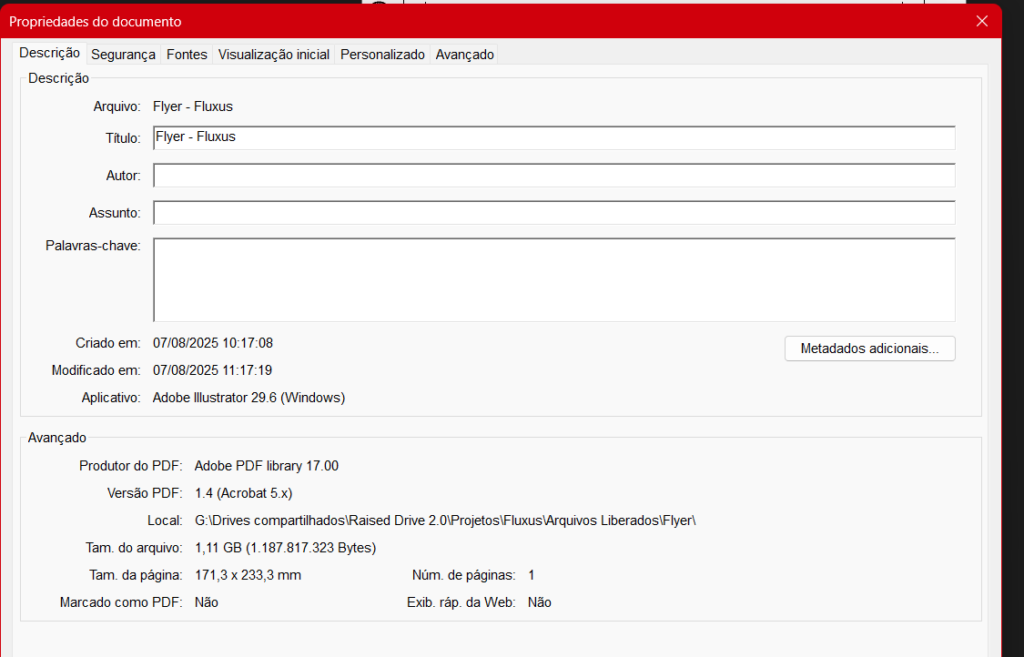1024x657 pixels.
Task: Select the Descrição tab
Action: pos(49,54)
